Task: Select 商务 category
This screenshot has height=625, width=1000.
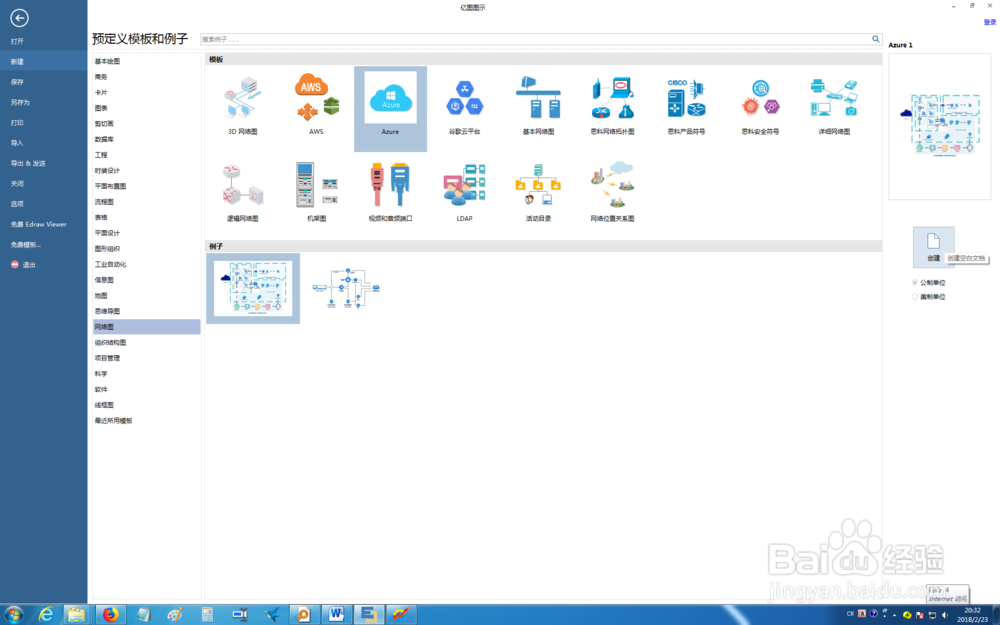Action: coord(101,77)
